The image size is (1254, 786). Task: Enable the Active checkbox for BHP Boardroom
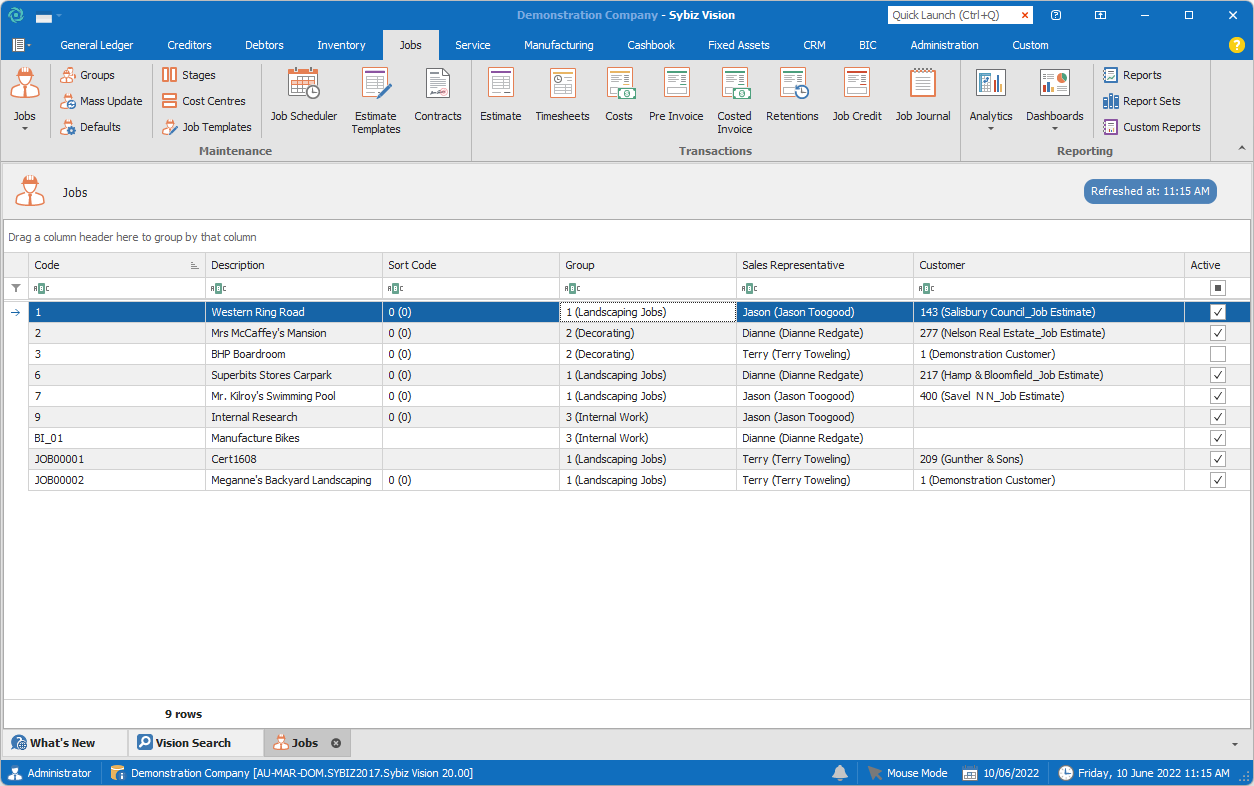1217,354
